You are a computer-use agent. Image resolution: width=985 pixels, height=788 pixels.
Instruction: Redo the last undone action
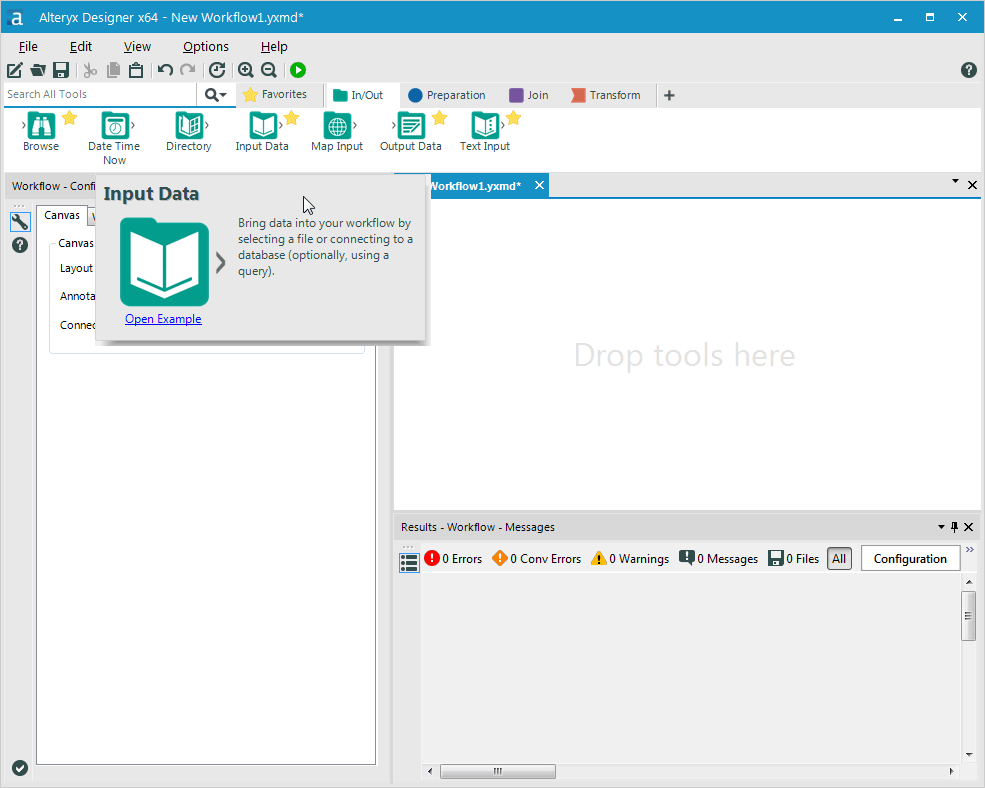187,70
